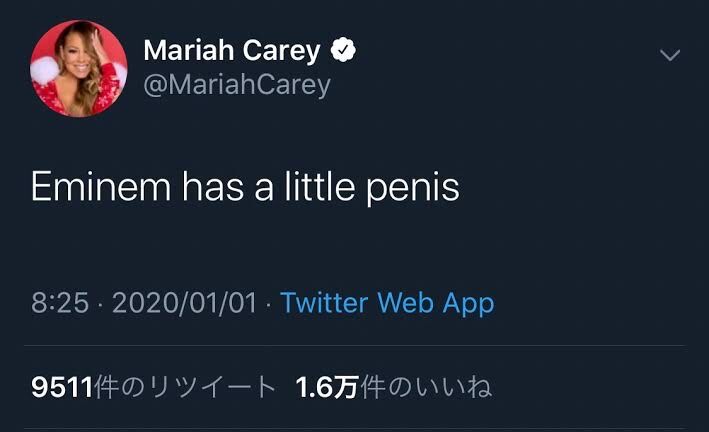Viewport: 709px width, 432px height.
Task: Click the word Carey in display name
Action: tap(281, 51)
